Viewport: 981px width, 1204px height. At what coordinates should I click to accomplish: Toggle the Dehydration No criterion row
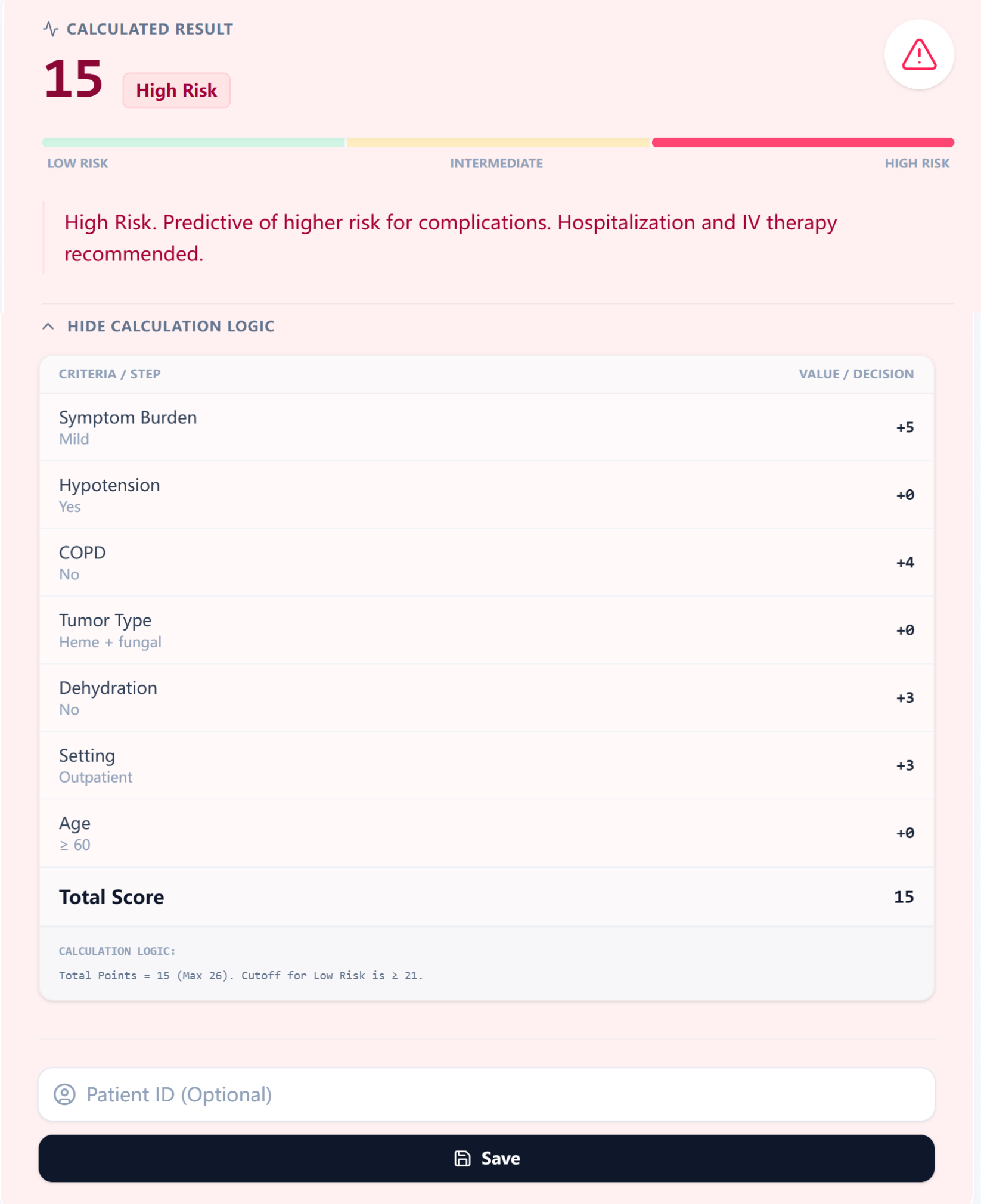(x=488, y=697)
